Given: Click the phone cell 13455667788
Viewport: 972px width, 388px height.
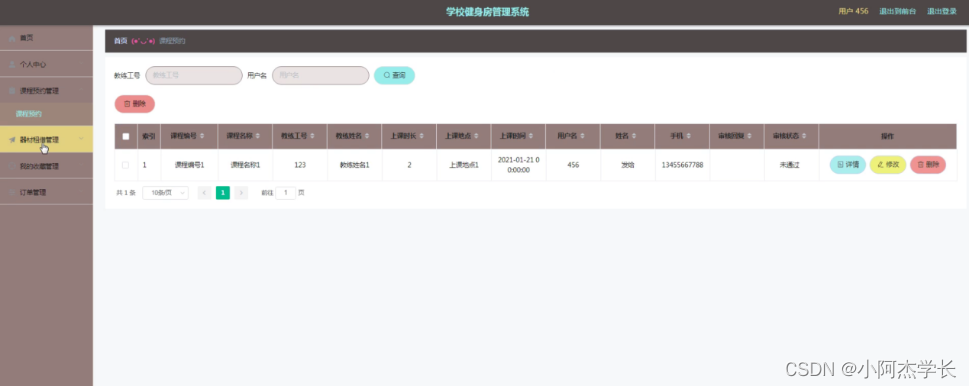Looking at the screenshot, I should tap(682, 165).
